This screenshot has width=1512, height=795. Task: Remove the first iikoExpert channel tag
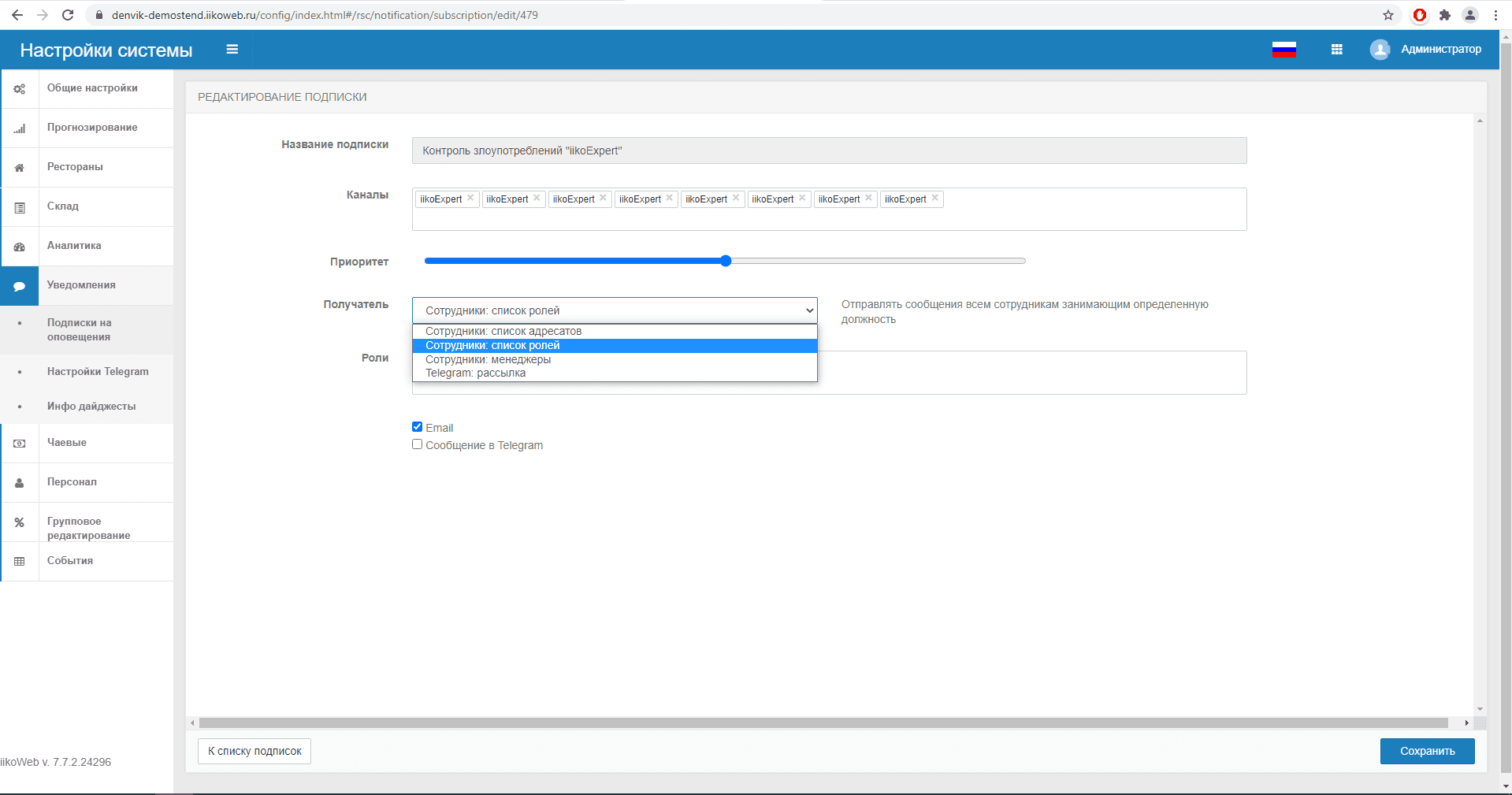tap(470, 198)
